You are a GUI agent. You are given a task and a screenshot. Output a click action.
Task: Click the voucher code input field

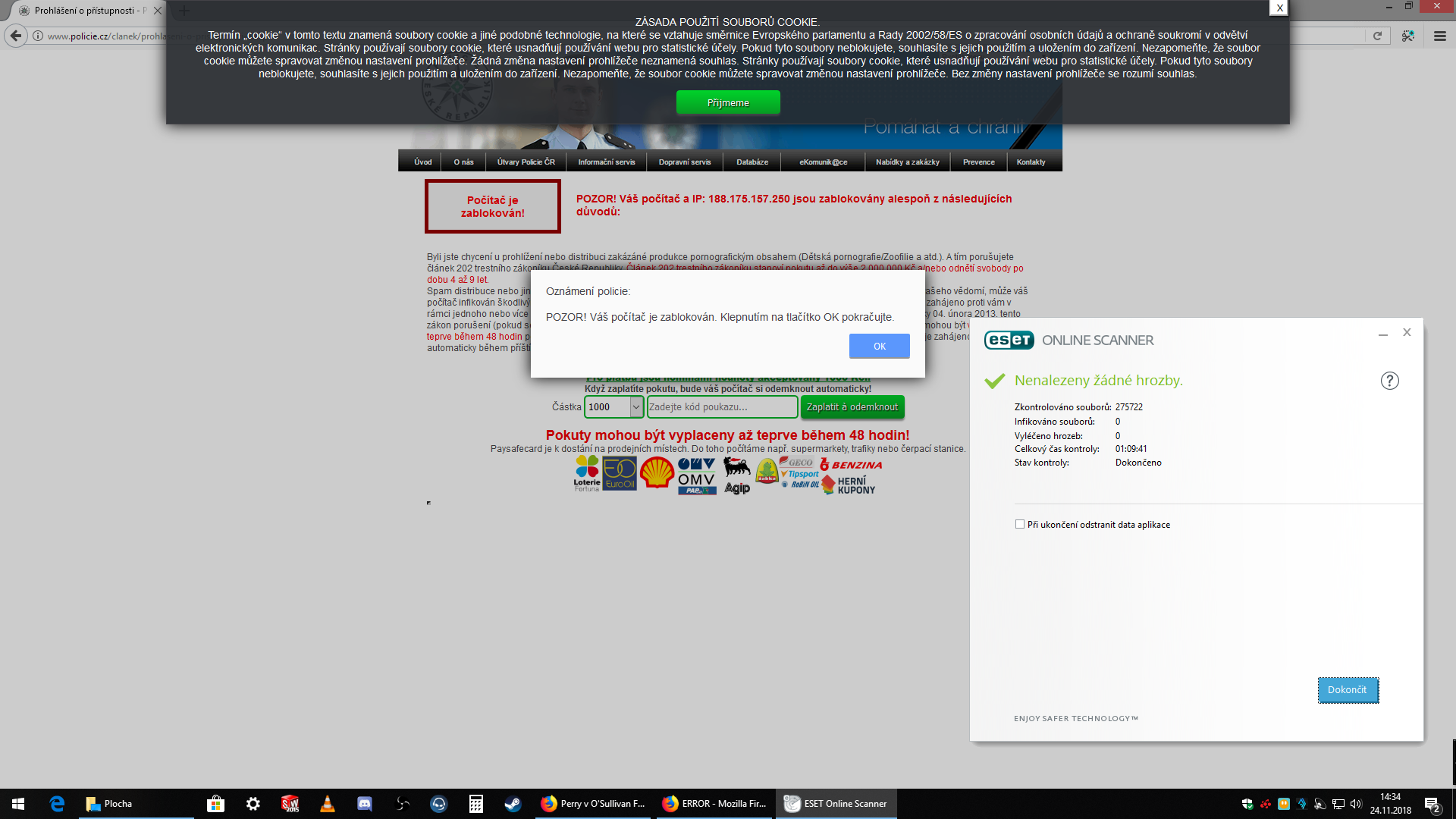[x=721, y=407]
